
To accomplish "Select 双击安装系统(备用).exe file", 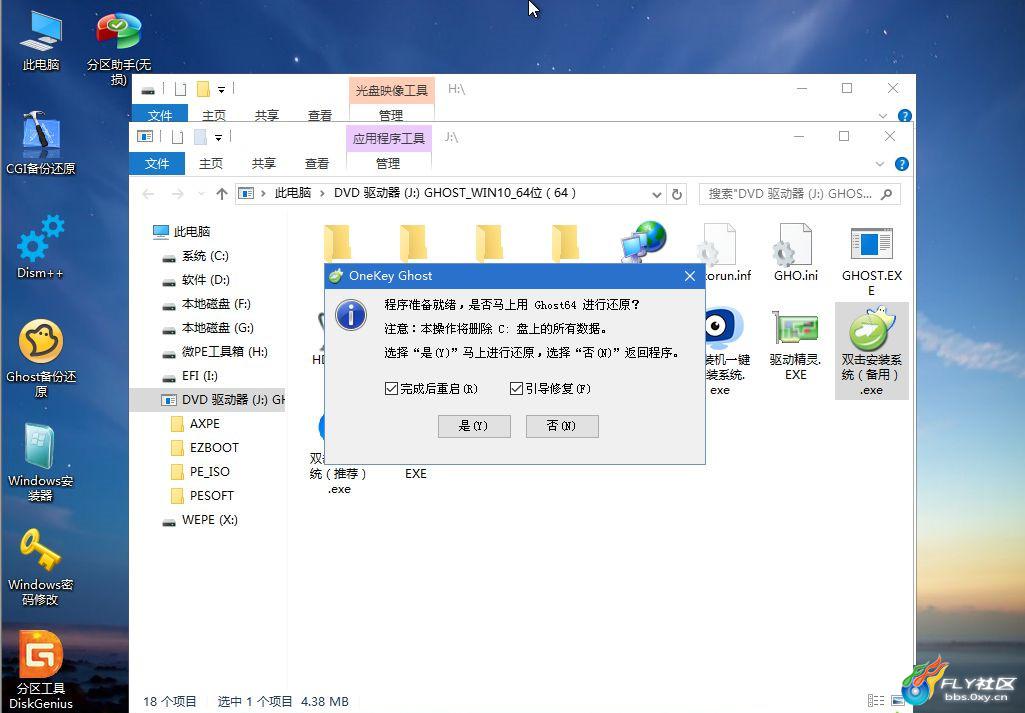I will point(871,351).
